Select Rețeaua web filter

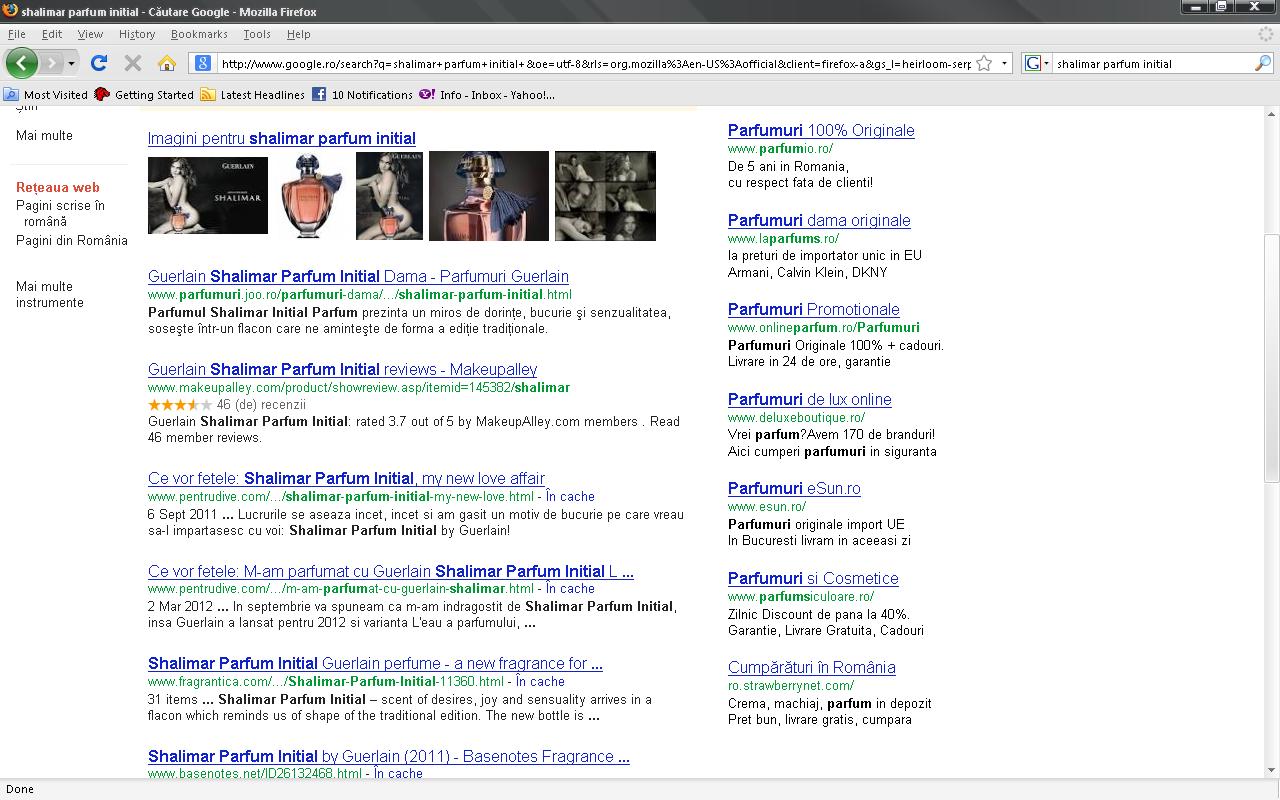pos(58,187)
